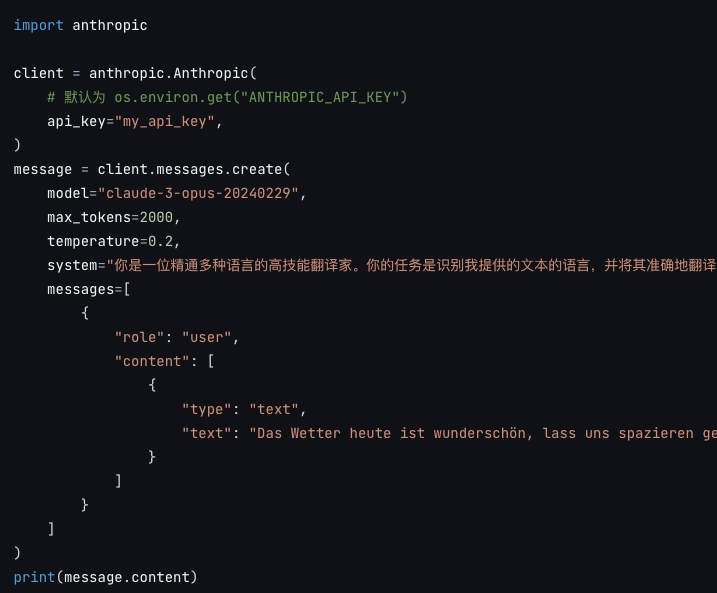717x593 pixels.
Task: Click the api_key parameter name
Action: [76, 122]
